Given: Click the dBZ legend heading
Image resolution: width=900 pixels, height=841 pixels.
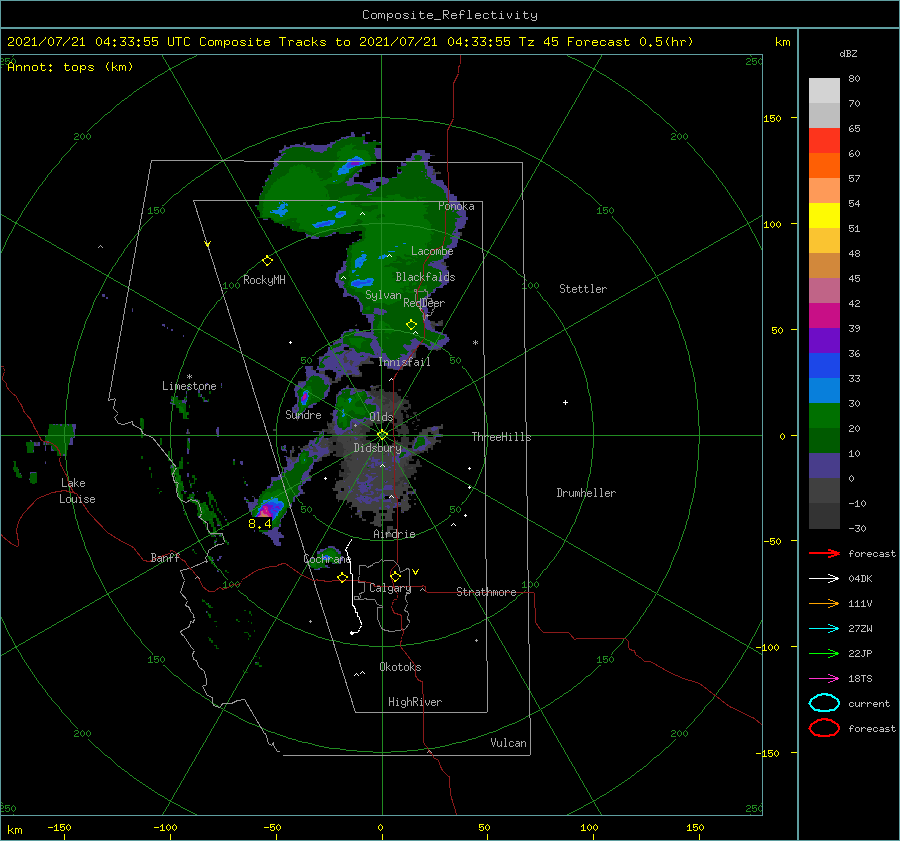Looking at the screenshot, I should 848,54.
